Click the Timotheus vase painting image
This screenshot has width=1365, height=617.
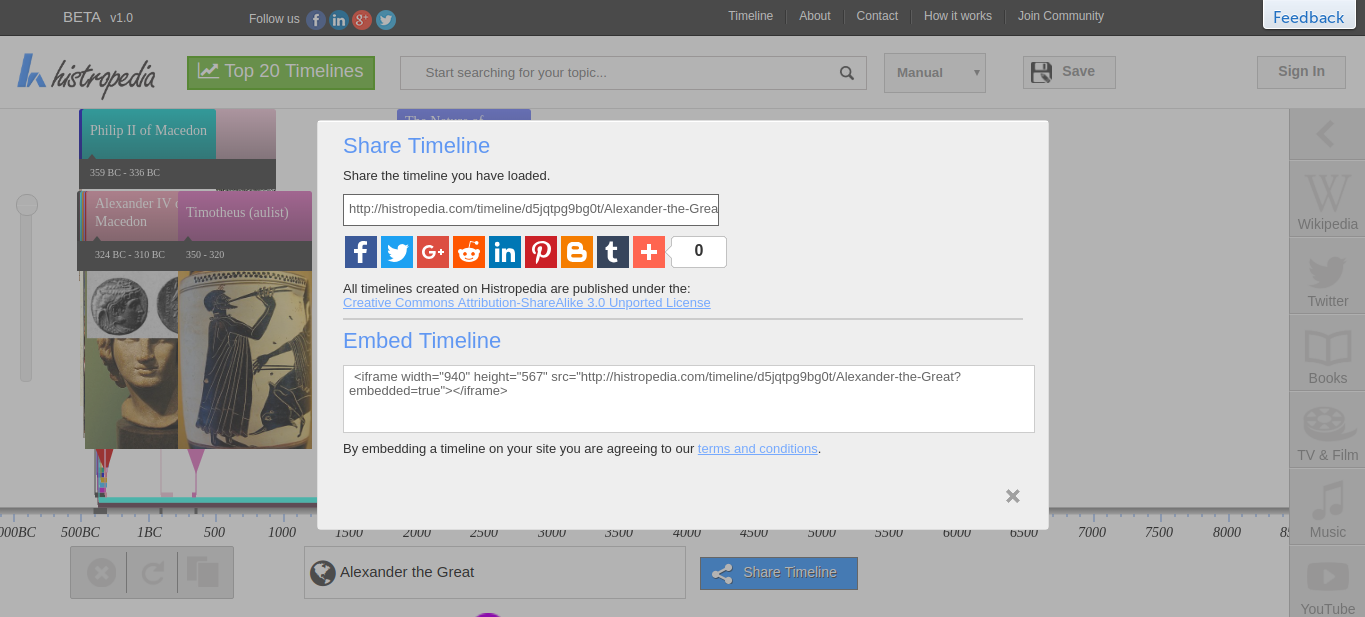coord(245,360)
